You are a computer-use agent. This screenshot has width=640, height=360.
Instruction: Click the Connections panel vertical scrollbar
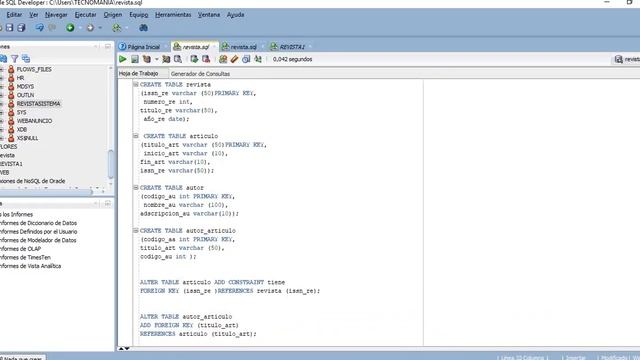(x=111, y=163)
